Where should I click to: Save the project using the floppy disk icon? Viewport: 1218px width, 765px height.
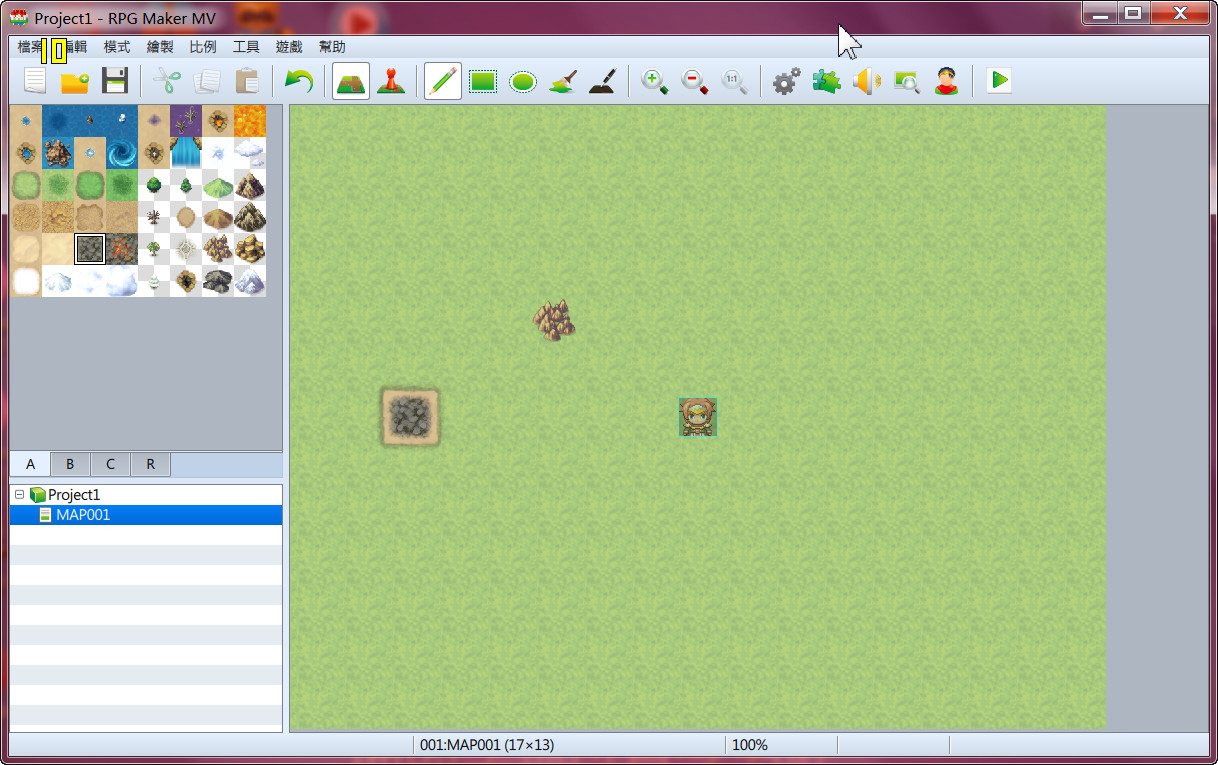click(x=115, y=81)
